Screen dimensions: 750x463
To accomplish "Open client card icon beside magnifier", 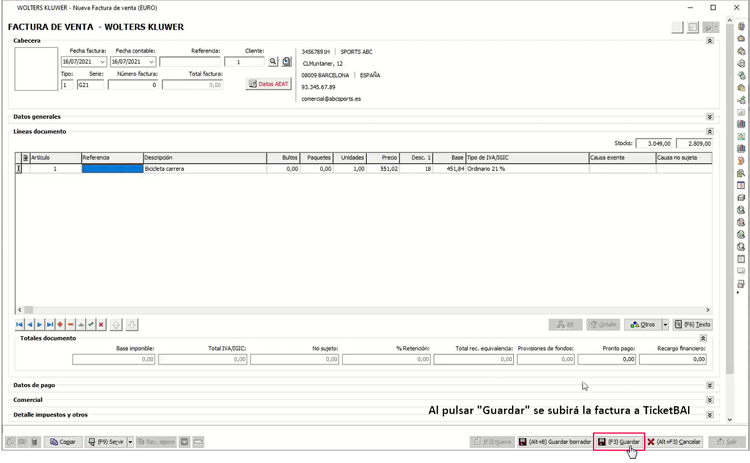I will click(286, 62).
